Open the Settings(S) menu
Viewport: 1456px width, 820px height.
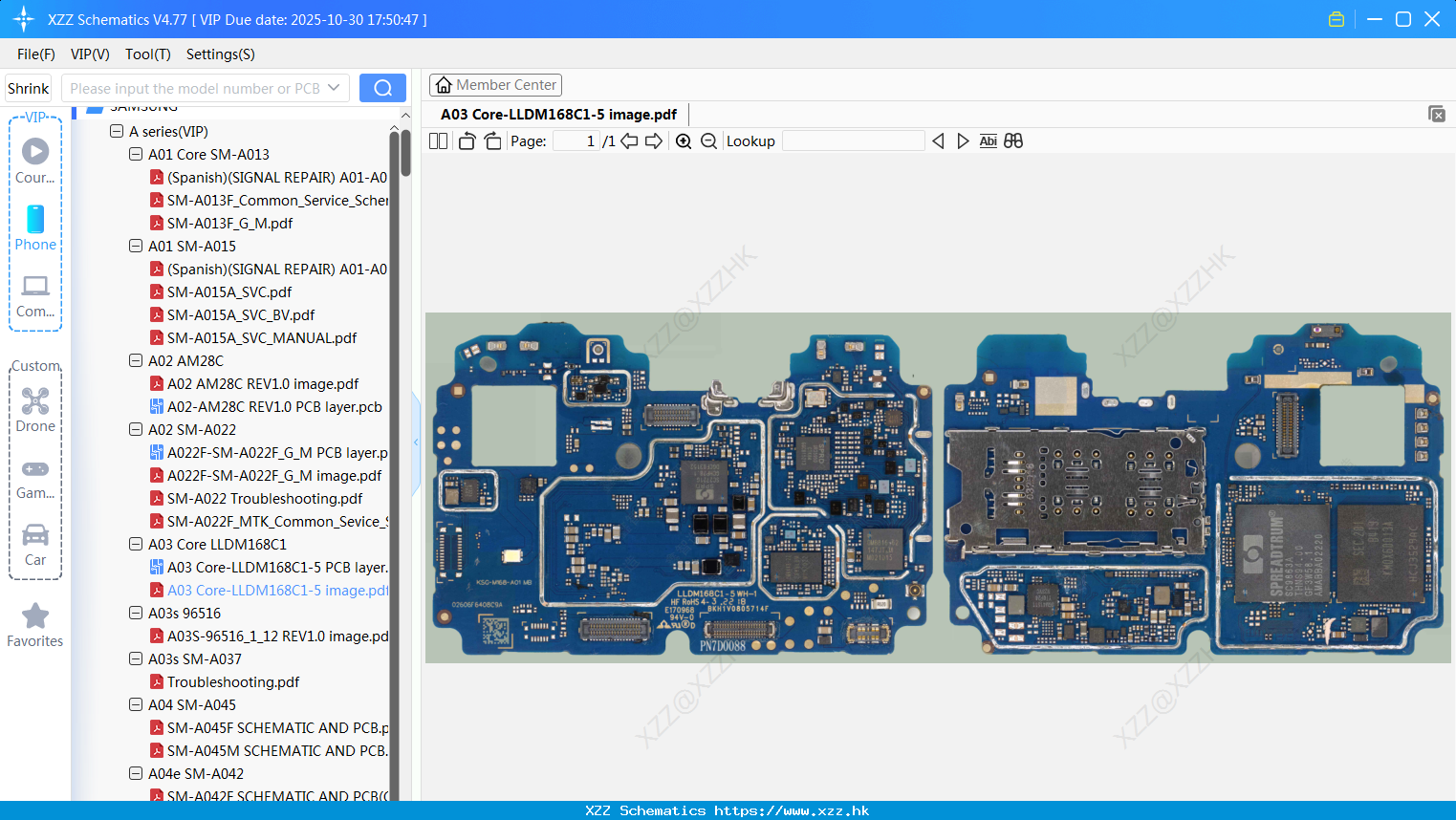[221, 54]
